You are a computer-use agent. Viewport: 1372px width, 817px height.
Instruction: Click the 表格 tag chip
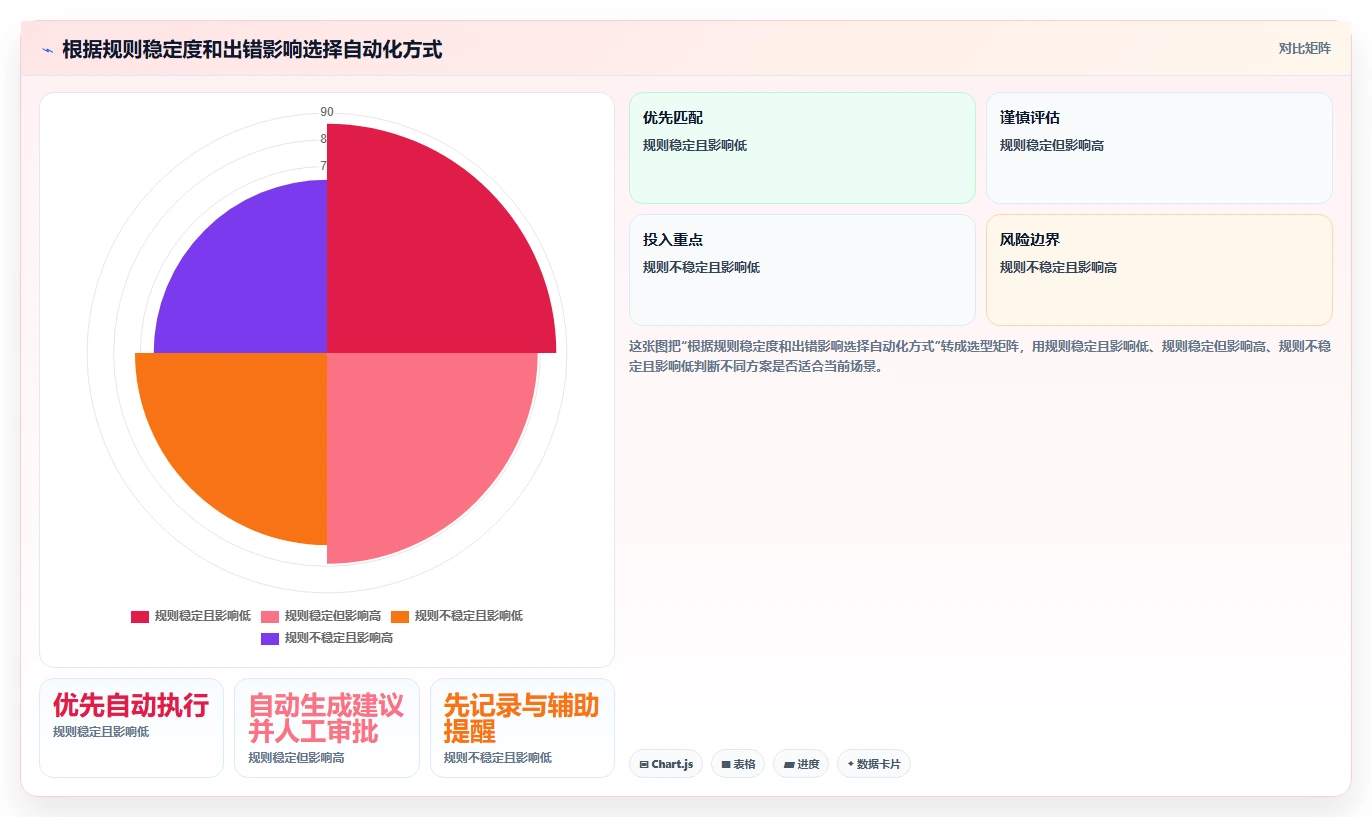click(738, 764)
